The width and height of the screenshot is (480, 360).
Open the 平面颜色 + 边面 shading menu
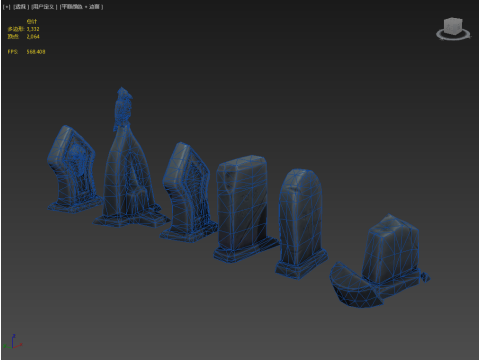point(81,7)
